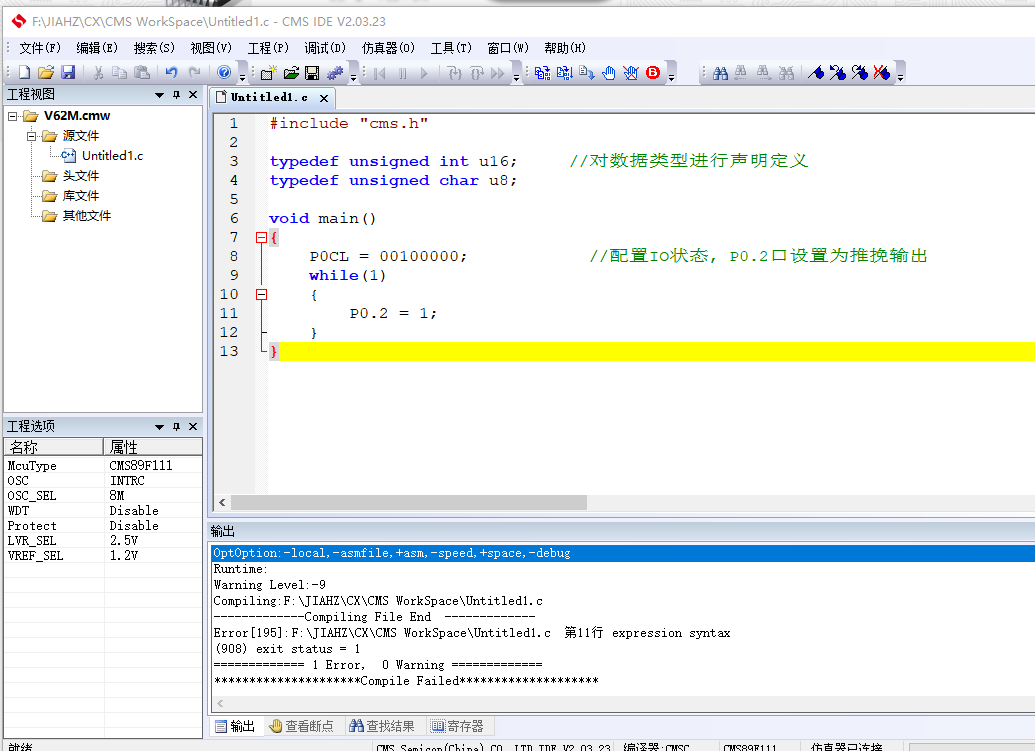Select Untitled1.c in the project tree
The width and height of the screenshot is (1035, 751).
(x=112, y=156)
